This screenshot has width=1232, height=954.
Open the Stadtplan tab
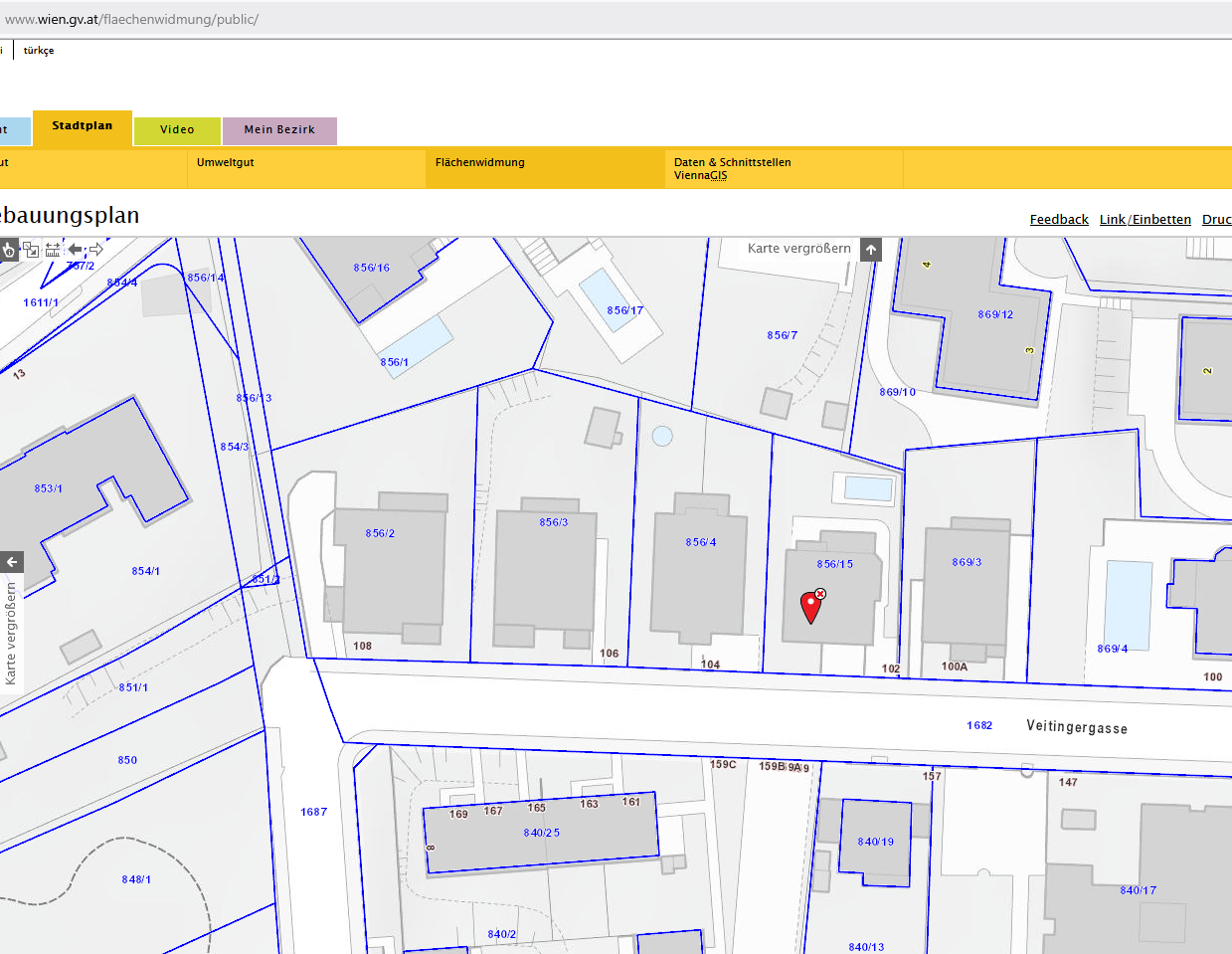pos(83,128)
